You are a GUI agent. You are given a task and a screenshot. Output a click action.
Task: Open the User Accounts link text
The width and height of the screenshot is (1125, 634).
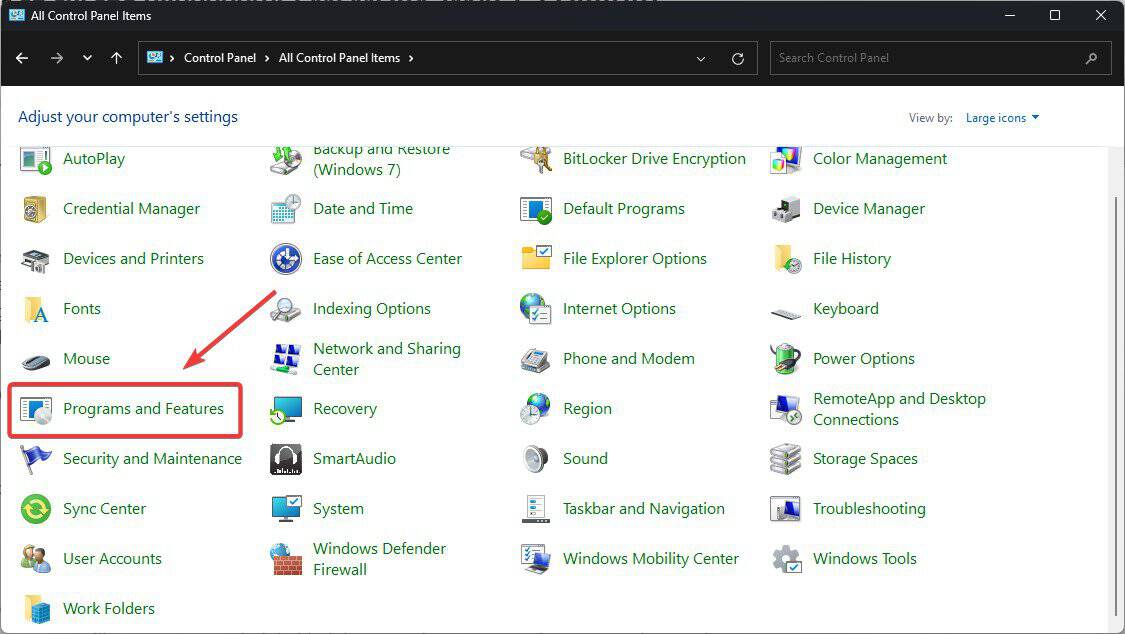coord(112,559)
